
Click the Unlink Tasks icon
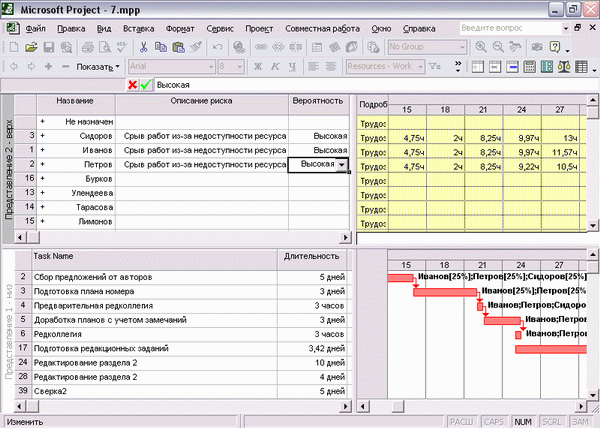pyautogui.click(x=278, y=47)
